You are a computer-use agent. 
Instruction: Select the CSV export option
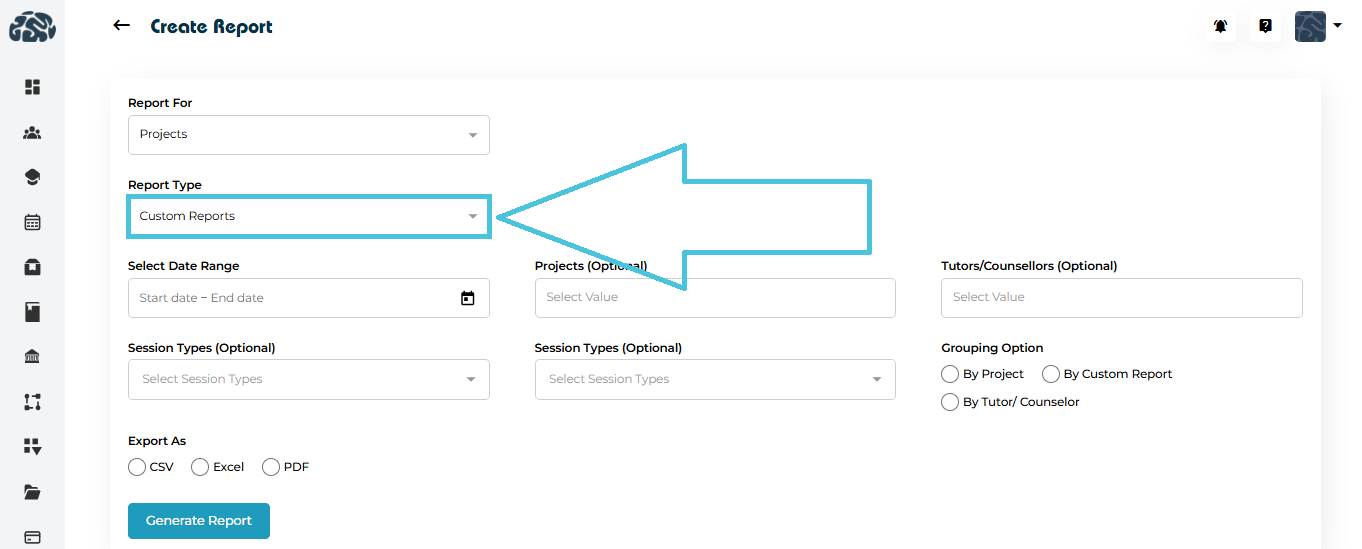137,467
